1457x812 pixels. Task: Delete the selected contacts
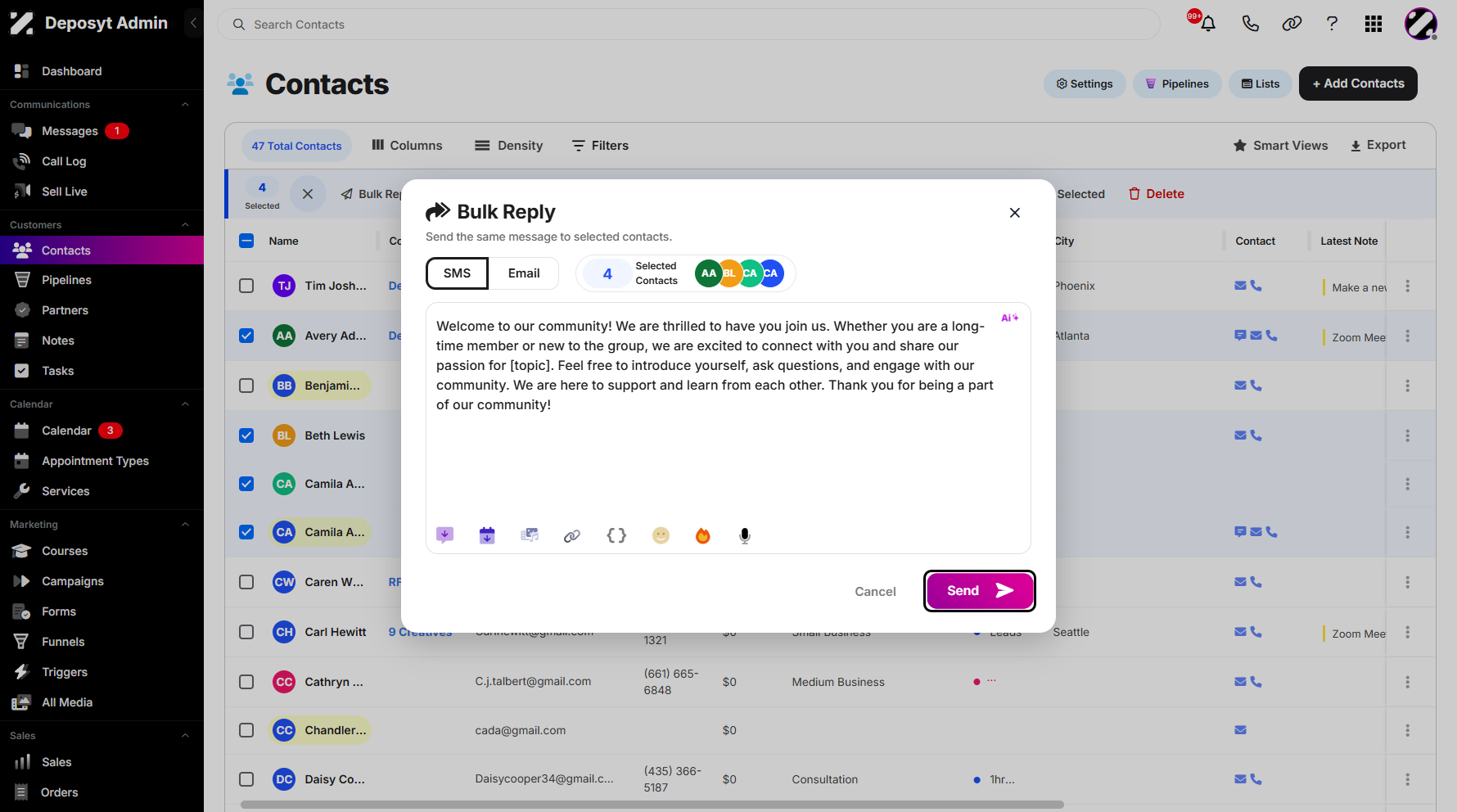[x=1156, y=194]
